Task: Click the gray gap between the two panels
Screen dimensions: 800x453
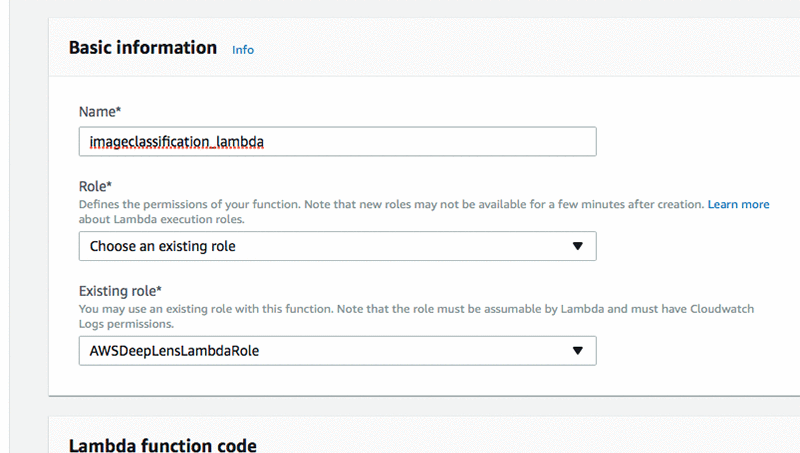Action: 400,405
